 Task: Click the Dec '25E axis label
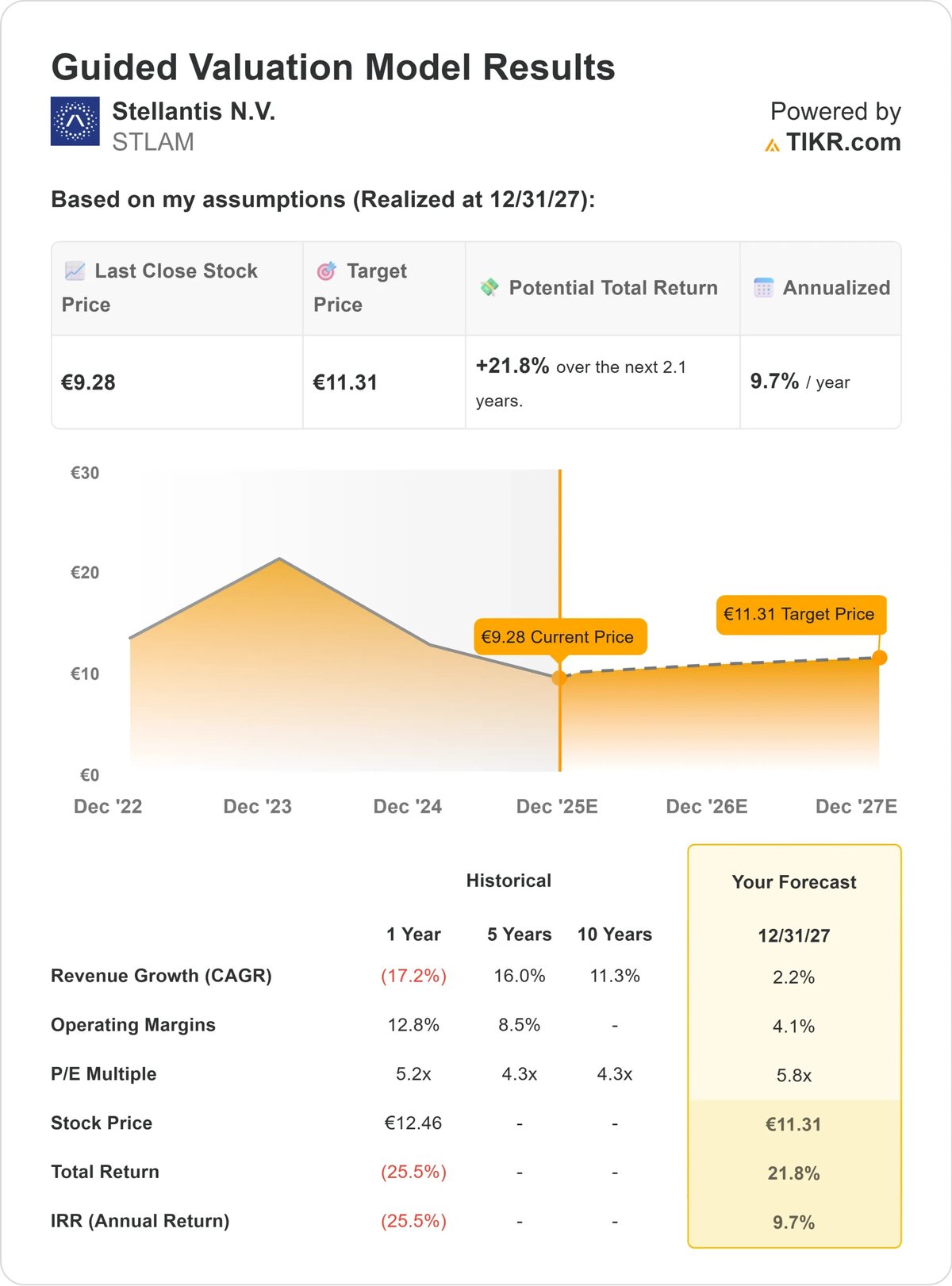557,807
